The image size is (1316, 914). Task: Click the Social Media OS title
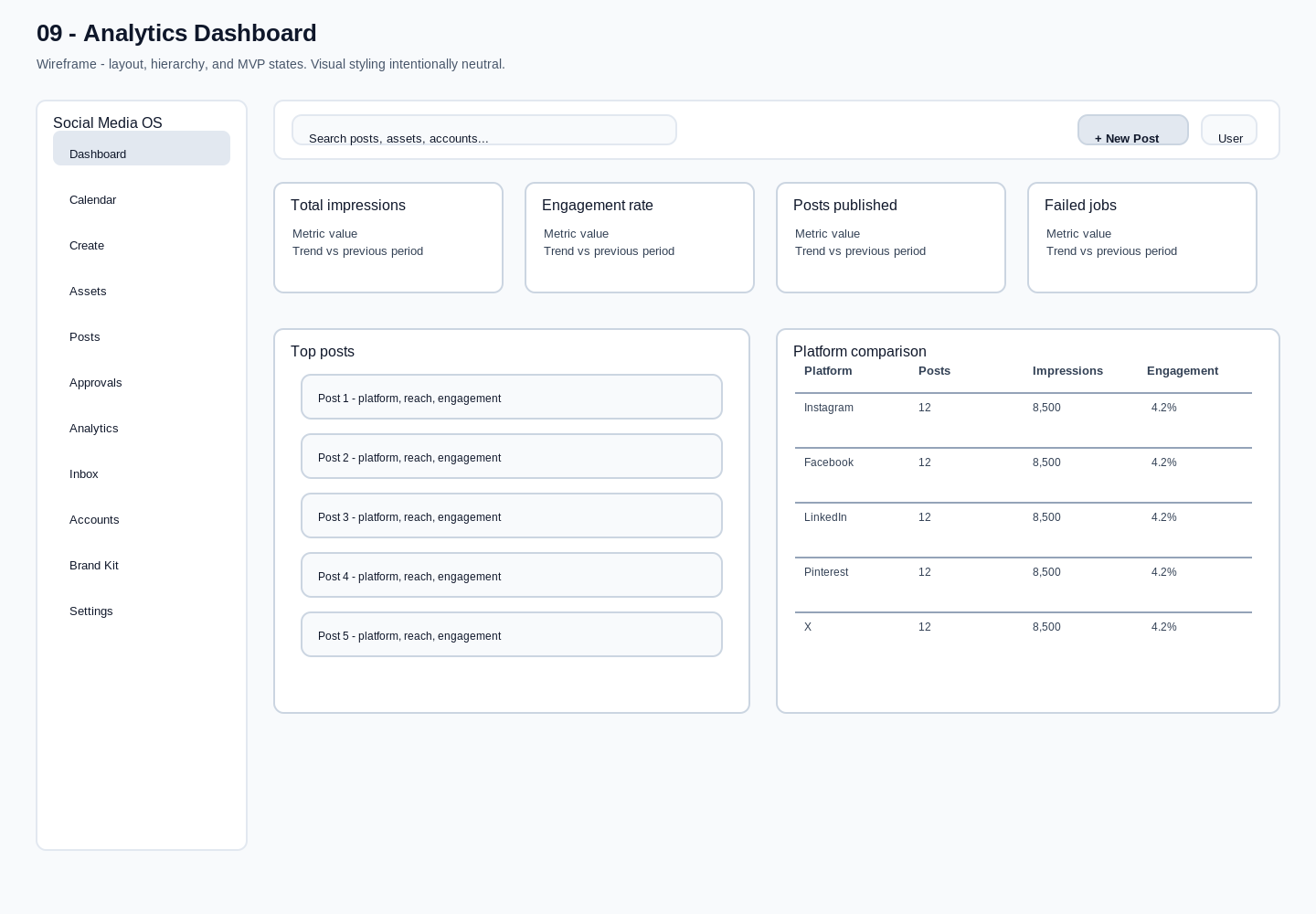(x=108, y=122)
